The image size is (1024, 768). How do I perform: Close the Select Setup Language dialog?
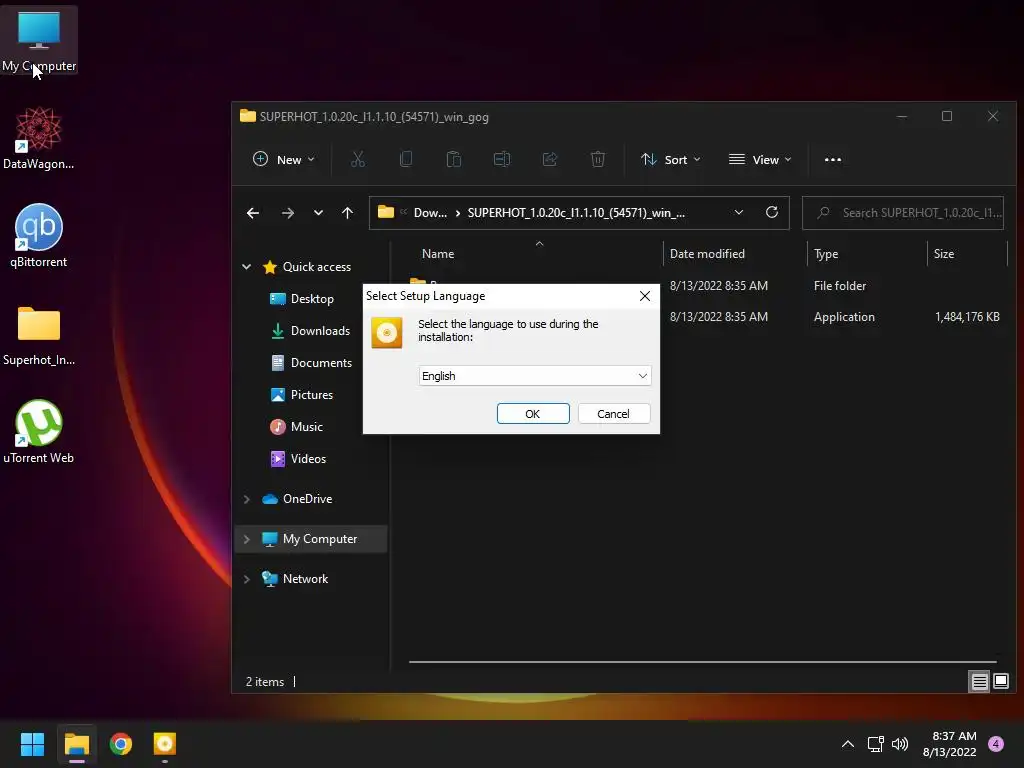pos(645,296)
